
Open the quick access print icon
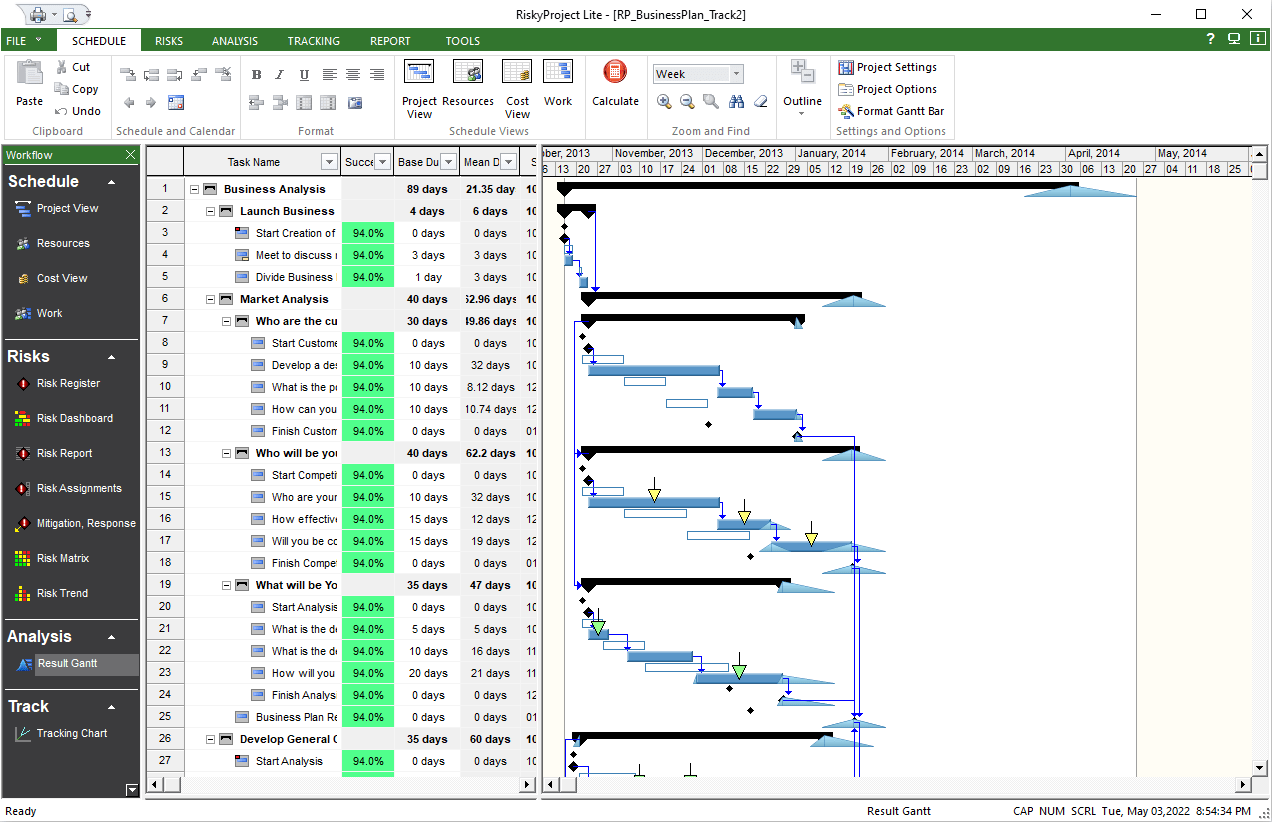[38, 14]
